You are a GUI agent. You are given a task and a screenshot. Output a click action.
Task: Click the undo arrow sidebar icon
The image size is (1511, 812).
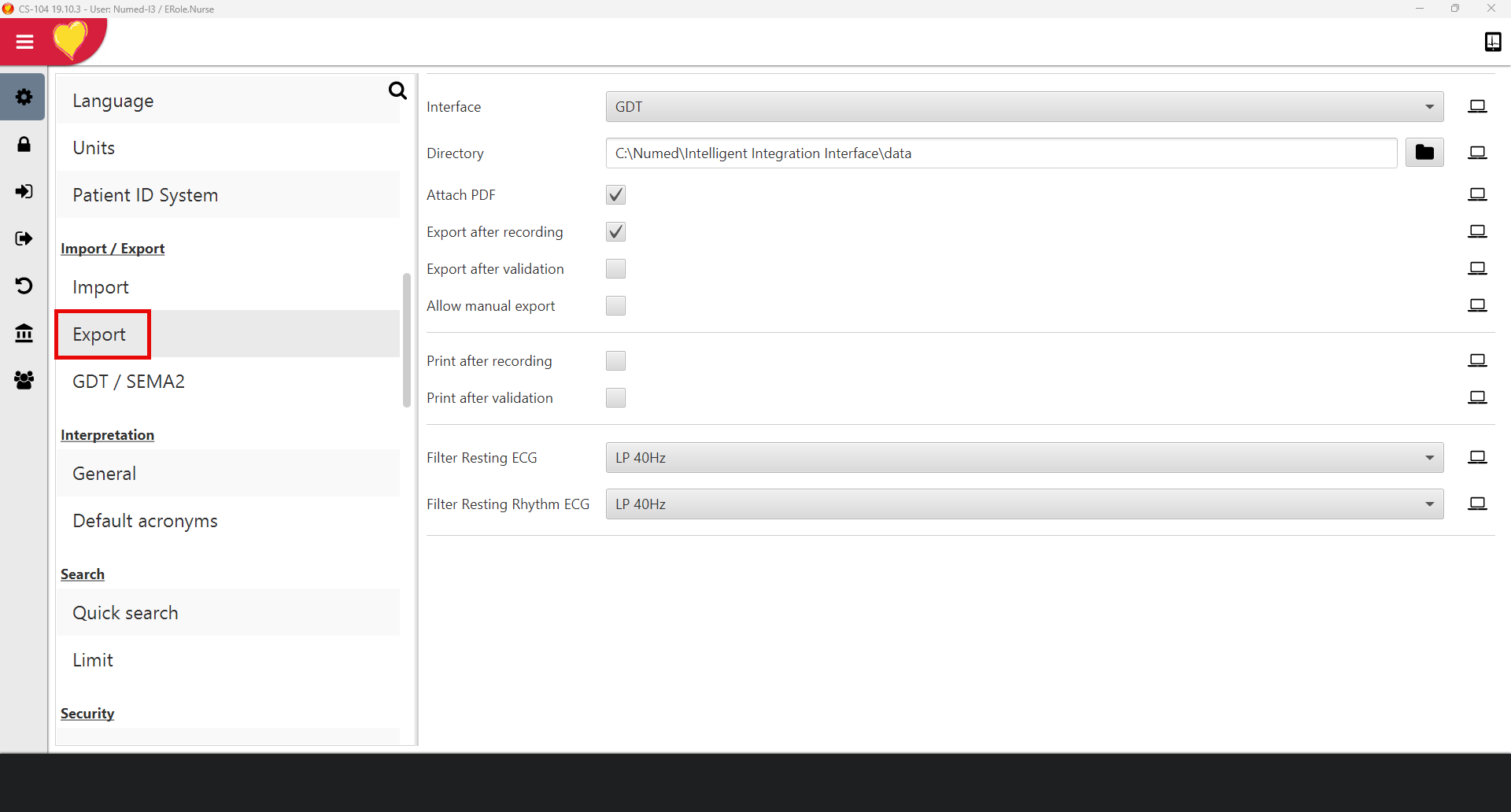(x=24, y=286)
